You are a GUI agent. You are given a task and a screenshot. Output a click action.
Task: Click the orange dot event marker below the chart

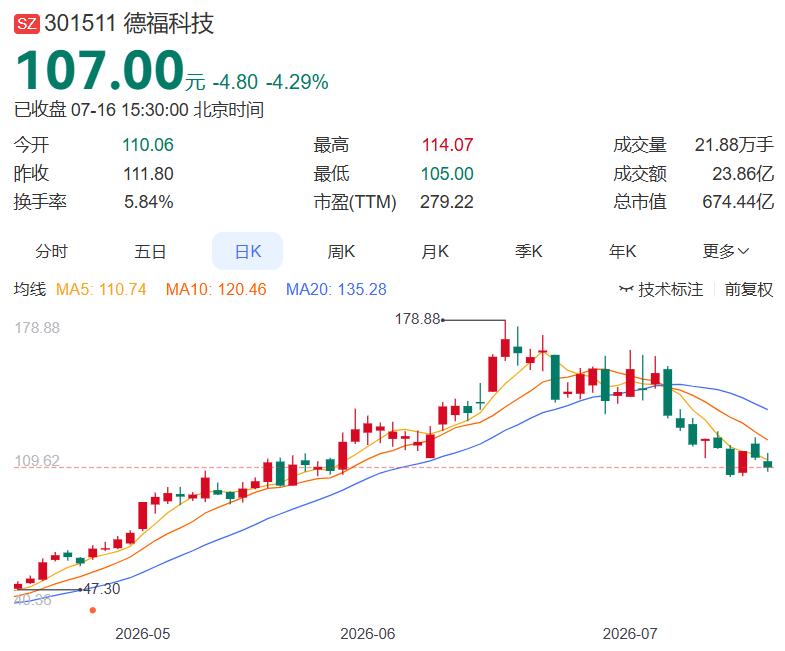93,610
